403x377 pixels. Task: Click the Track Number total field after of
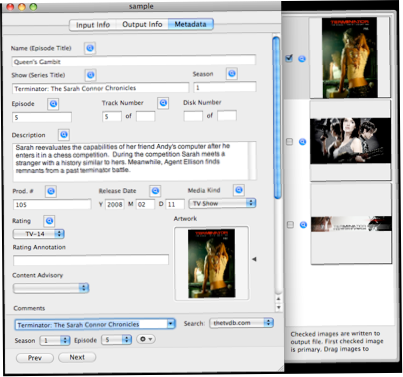coord(145,116)
